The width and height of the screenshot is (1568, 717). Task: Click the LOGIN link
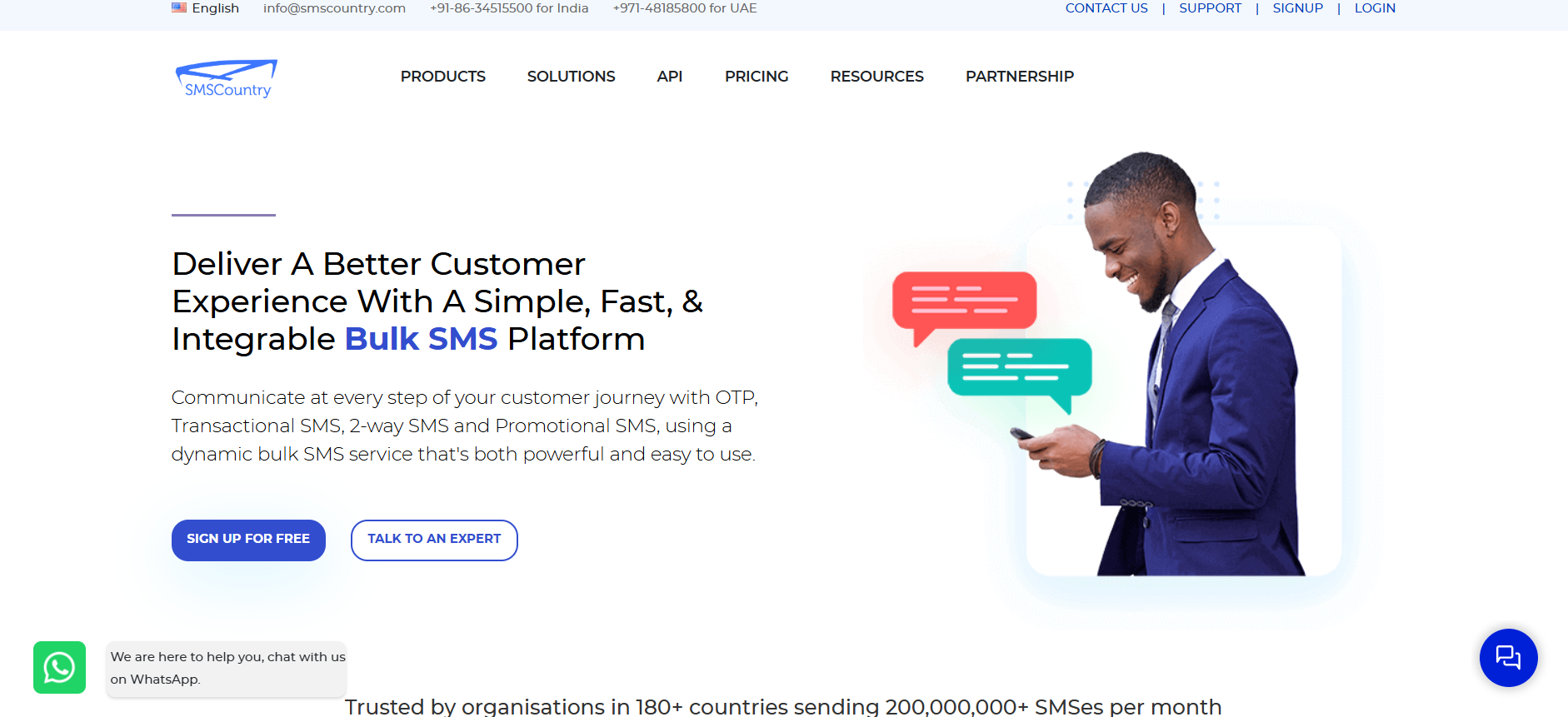(x=1375, y=8)
